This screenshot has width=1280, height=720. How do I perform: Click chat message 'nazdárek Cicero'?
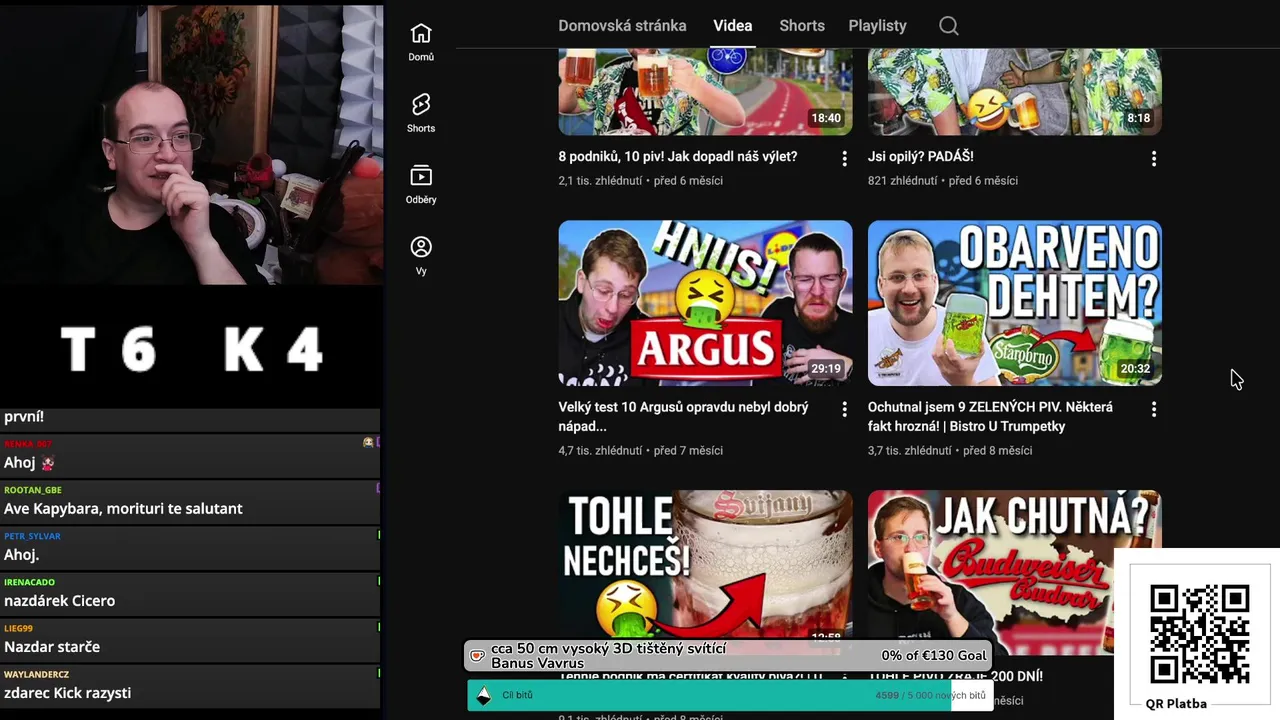pyautogui.click(x=59, y=600)
